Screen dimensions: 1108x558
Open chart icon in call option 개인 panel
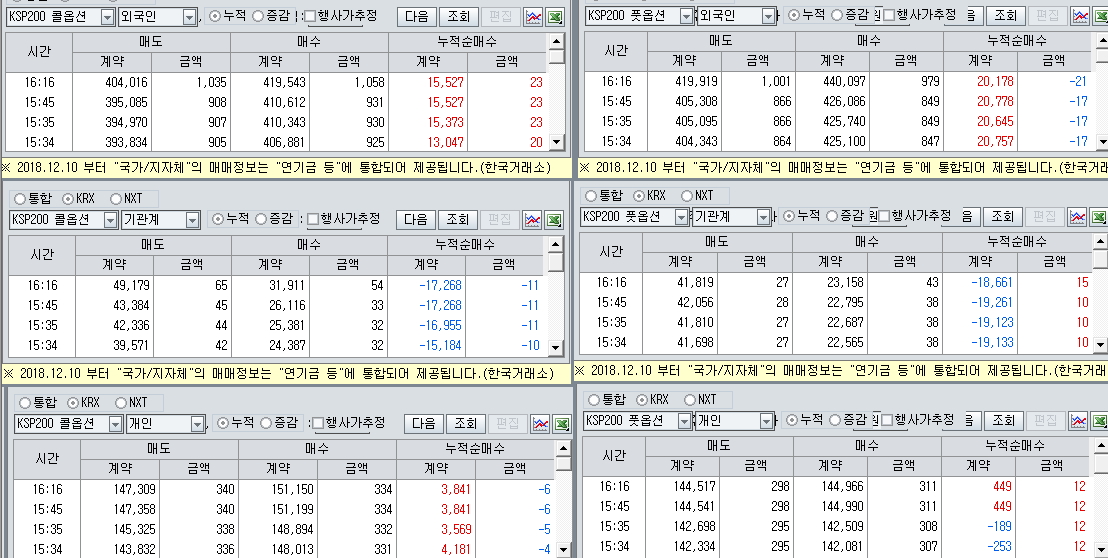click(541, 424)
